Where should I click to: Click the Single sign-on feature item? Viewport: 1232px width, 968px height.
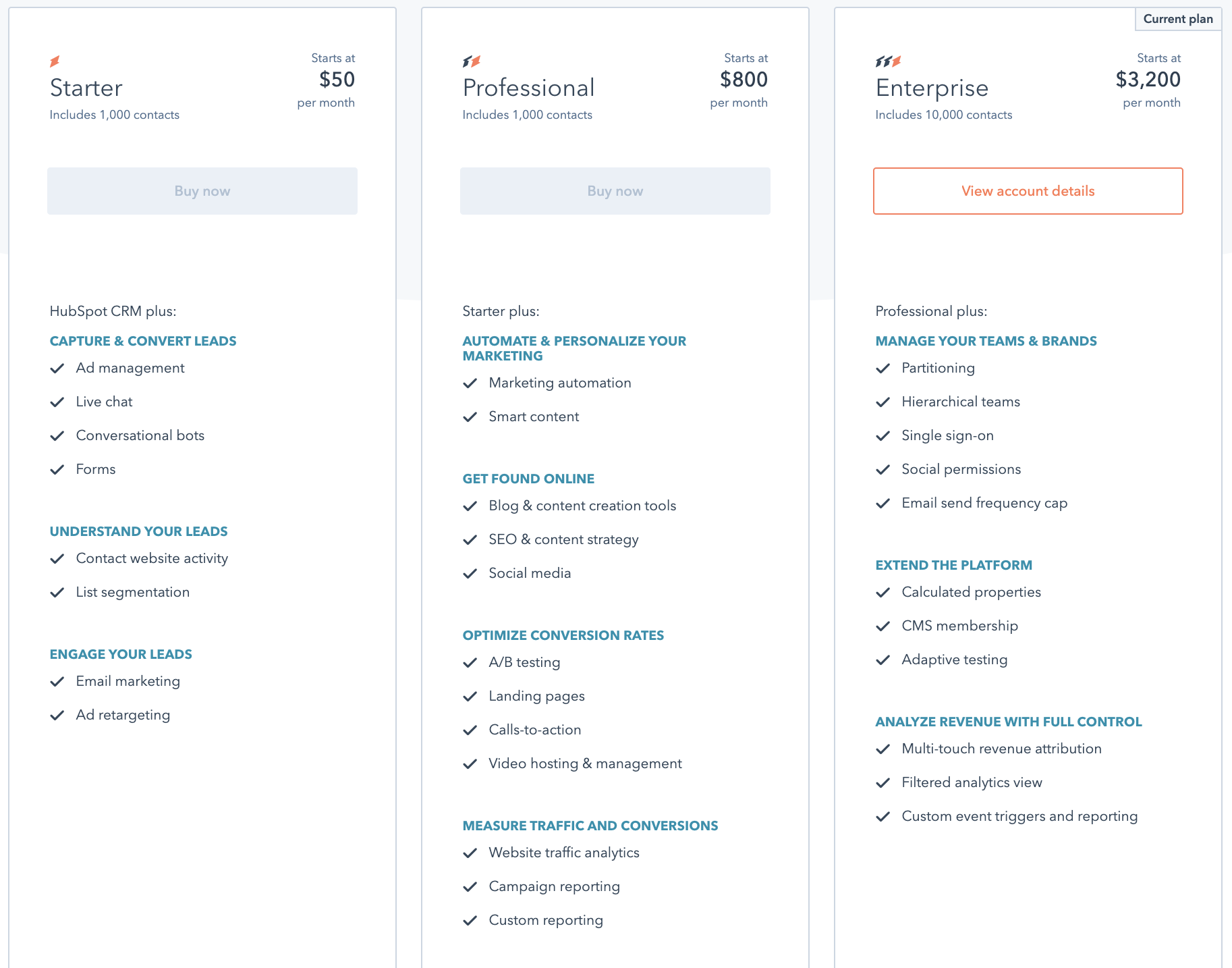click(947, 435)
